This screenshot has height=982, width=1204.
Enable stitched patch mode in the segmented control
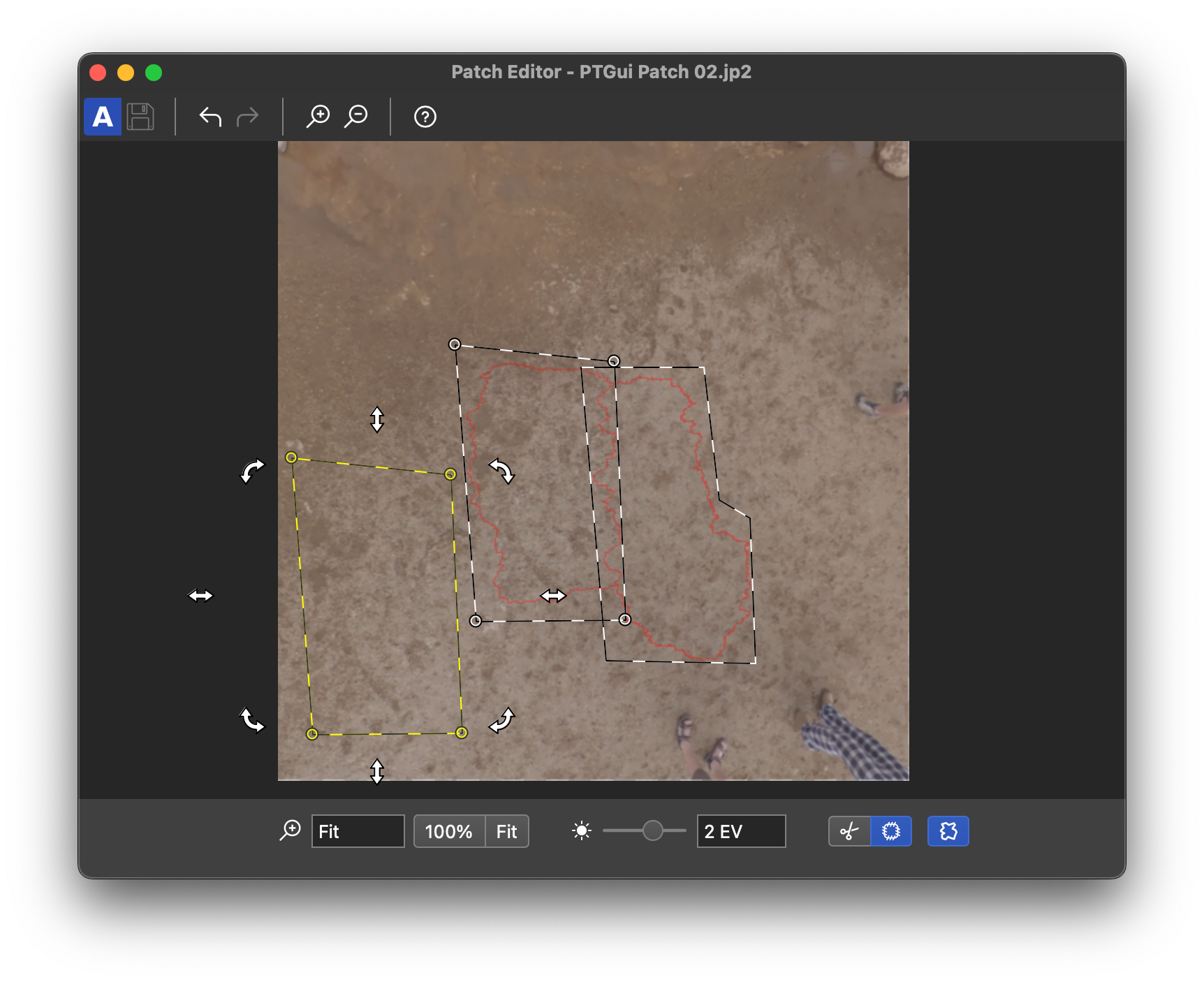pyautogui.click(x=891, y=830)
